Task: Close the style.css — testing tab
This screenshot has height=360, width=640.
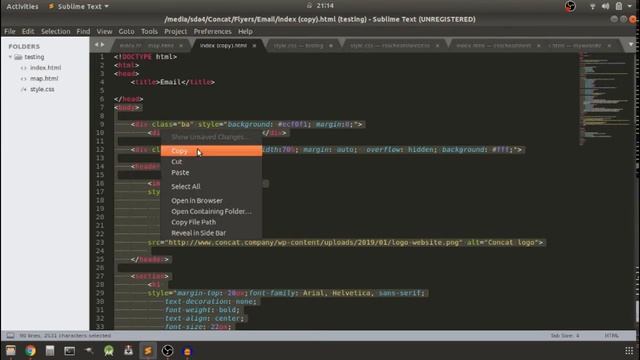Action: 331,46
